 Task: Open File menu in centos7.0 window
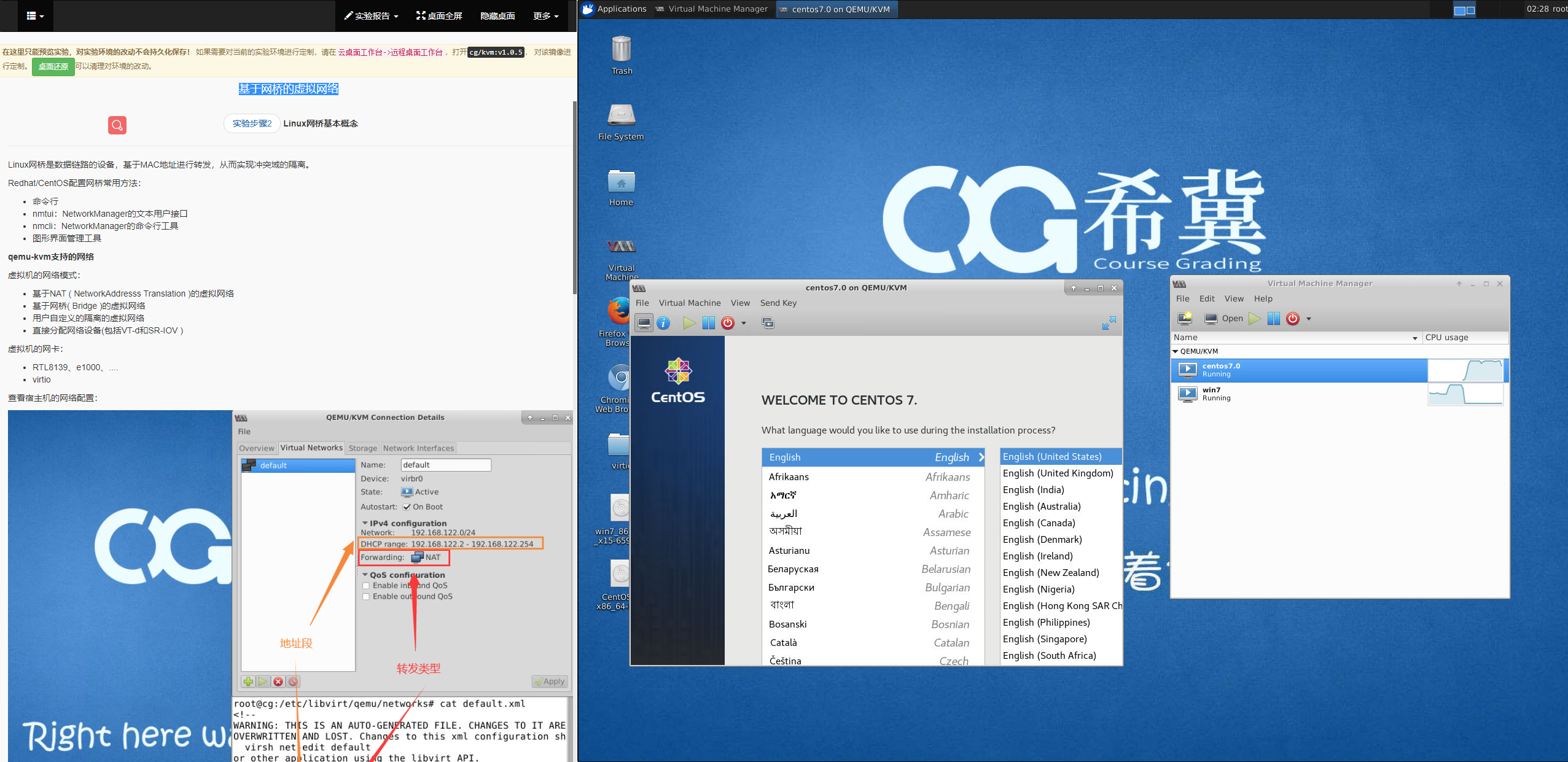click(x=642, y=303)
